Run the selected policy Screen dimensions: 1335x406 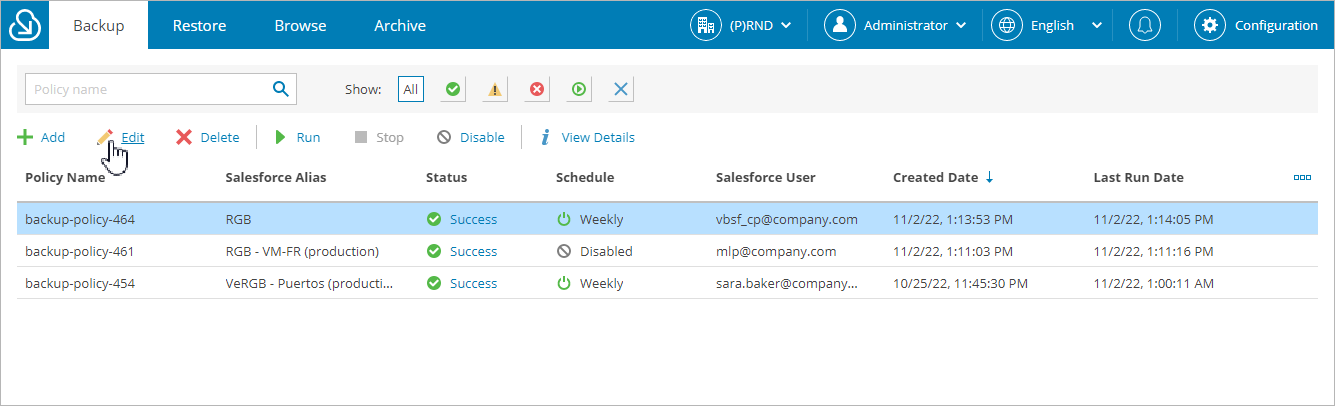click(298, 137)
